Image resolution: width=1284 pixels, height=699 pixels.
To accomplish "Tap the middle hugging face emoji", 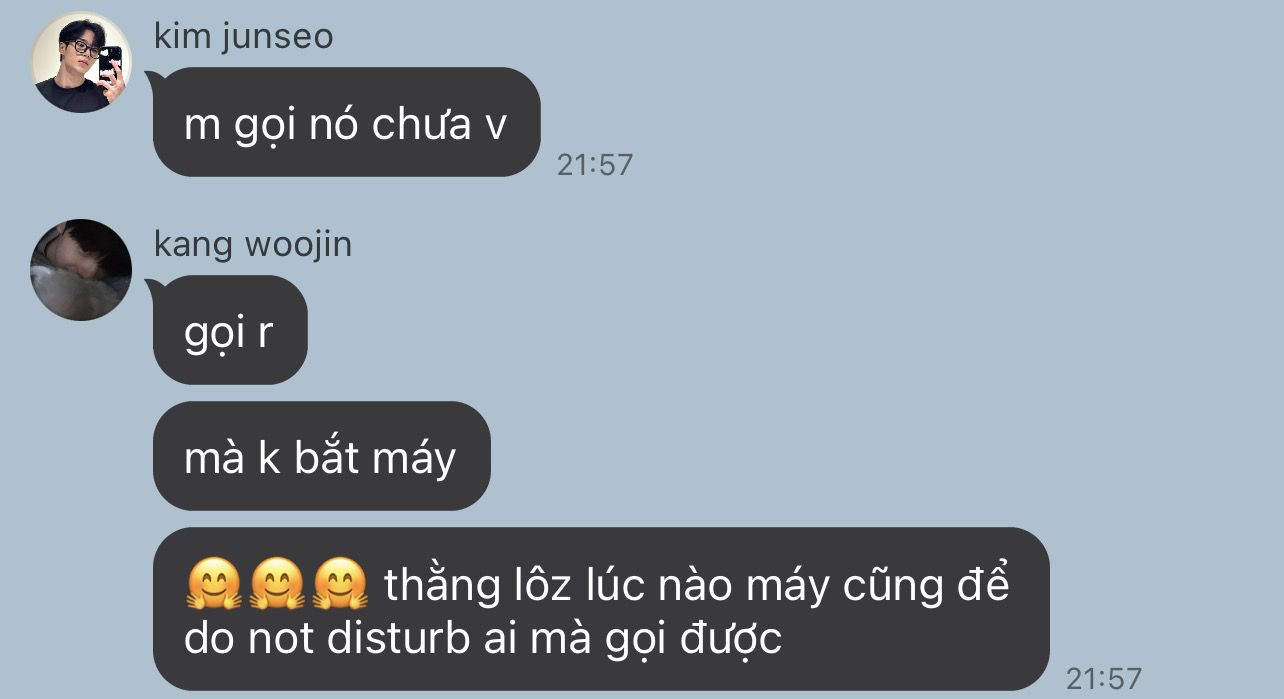I will click(278, 586).
